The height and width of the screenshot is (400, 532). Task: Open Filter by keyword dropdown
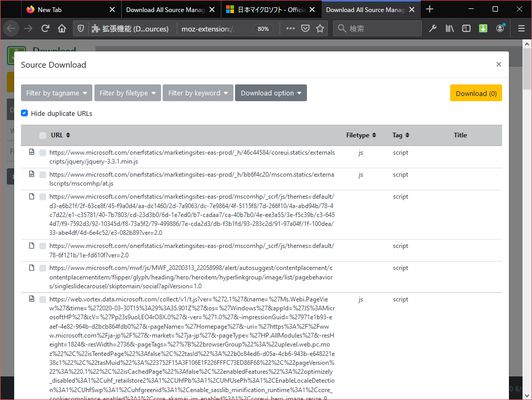(198, 93)
